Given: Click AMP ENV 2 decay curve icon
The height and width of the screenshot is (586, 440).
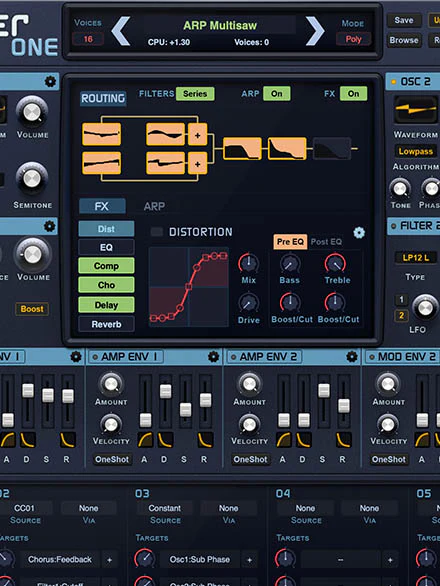Looking at the screenshot, I should (304, 440).
